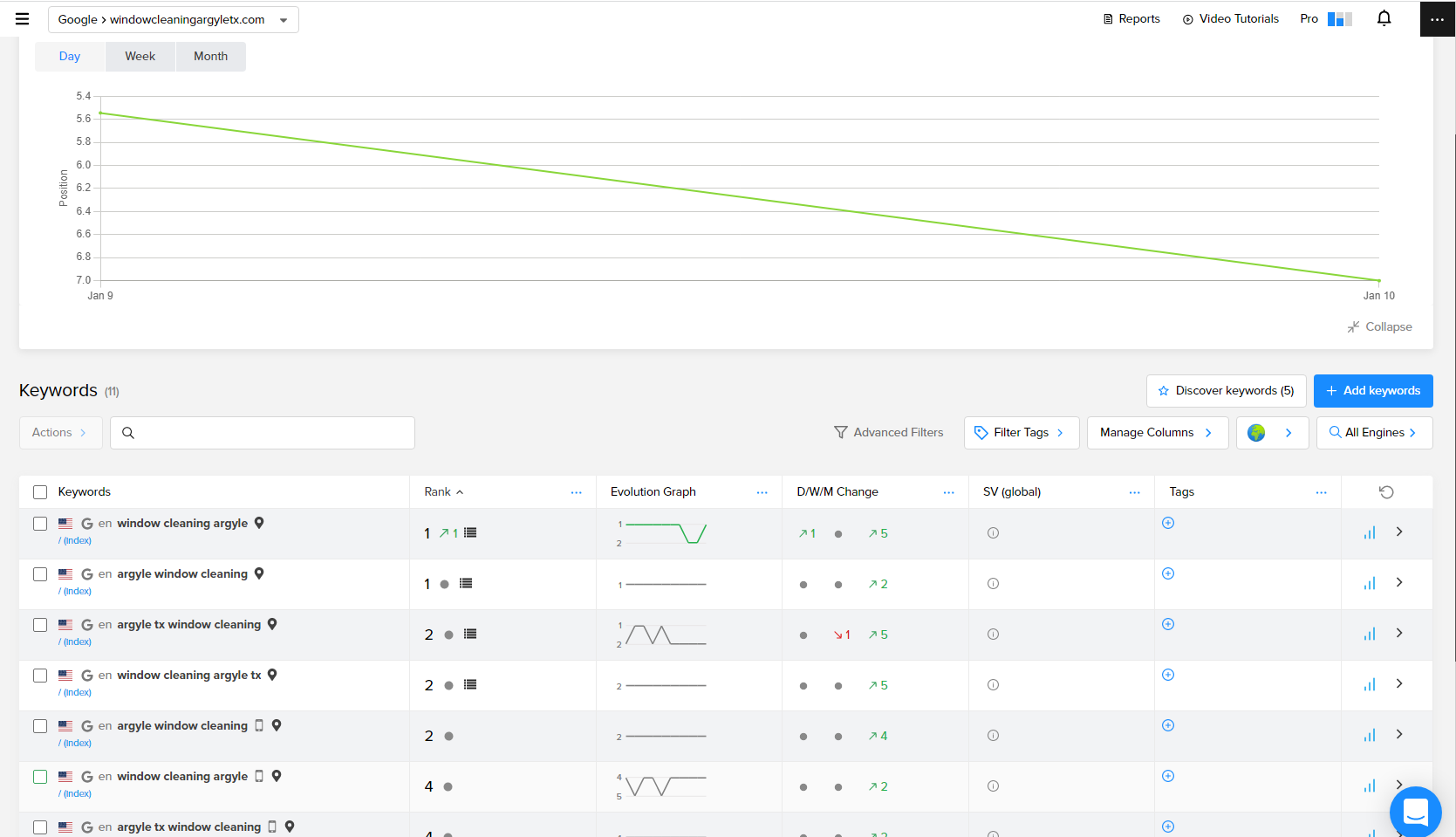Click the Add keywords button
The width and height of the screenshot is (1456, 837).
1373,391
